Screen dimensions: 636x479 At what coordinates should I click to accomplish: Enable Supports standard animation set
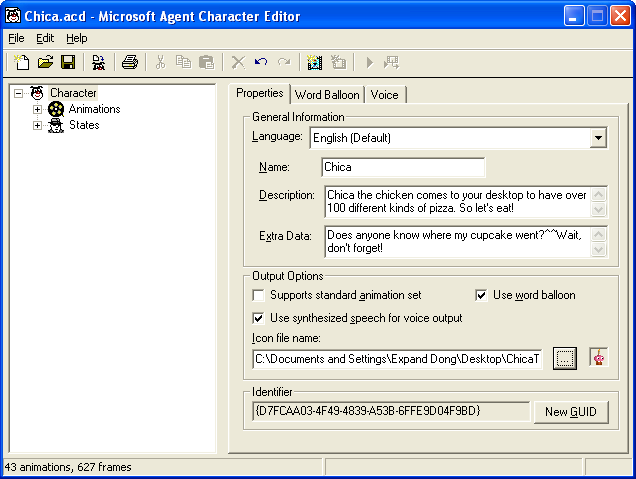259,295
